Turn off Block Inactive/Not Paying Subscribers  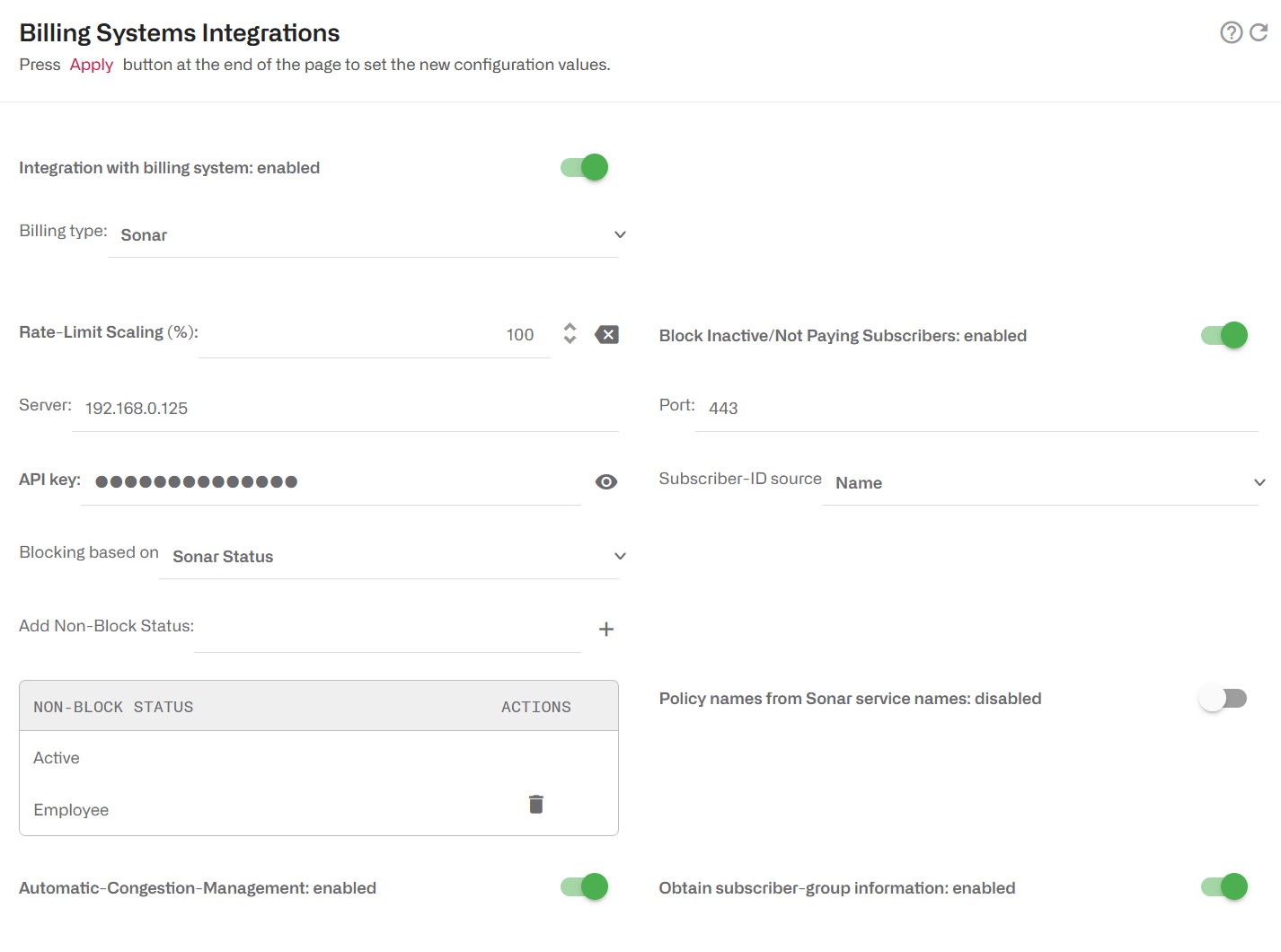1224,335
